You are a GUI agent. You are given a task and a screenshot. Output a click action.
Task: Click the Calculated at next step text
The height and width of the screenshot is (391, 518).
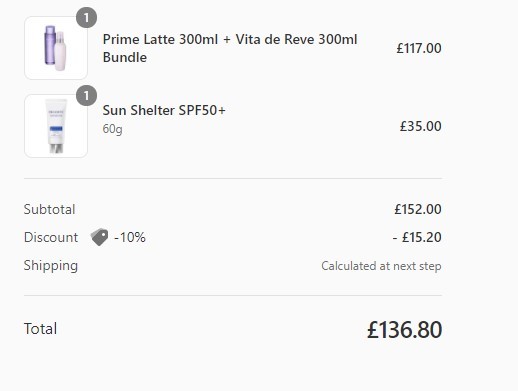(381, 266)
